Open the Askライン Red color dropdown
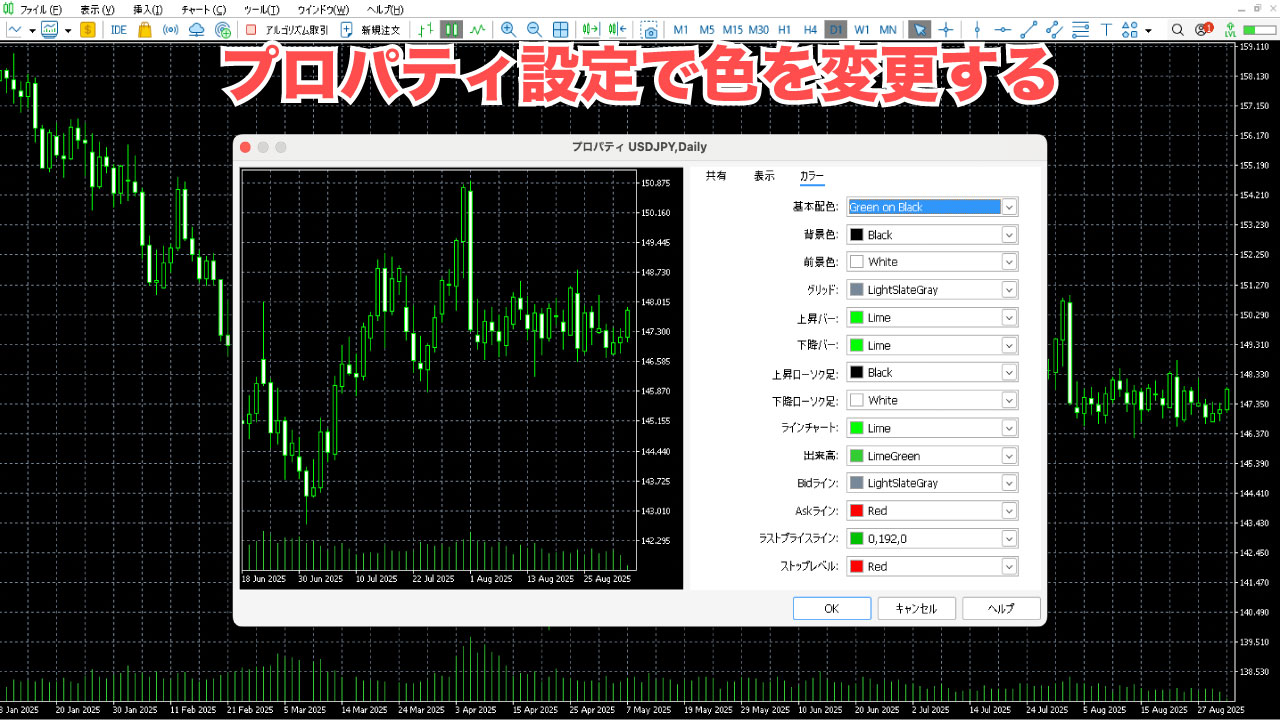Image resolution: width=1280 pixels, height=720 pixels. click(1008, 510)
